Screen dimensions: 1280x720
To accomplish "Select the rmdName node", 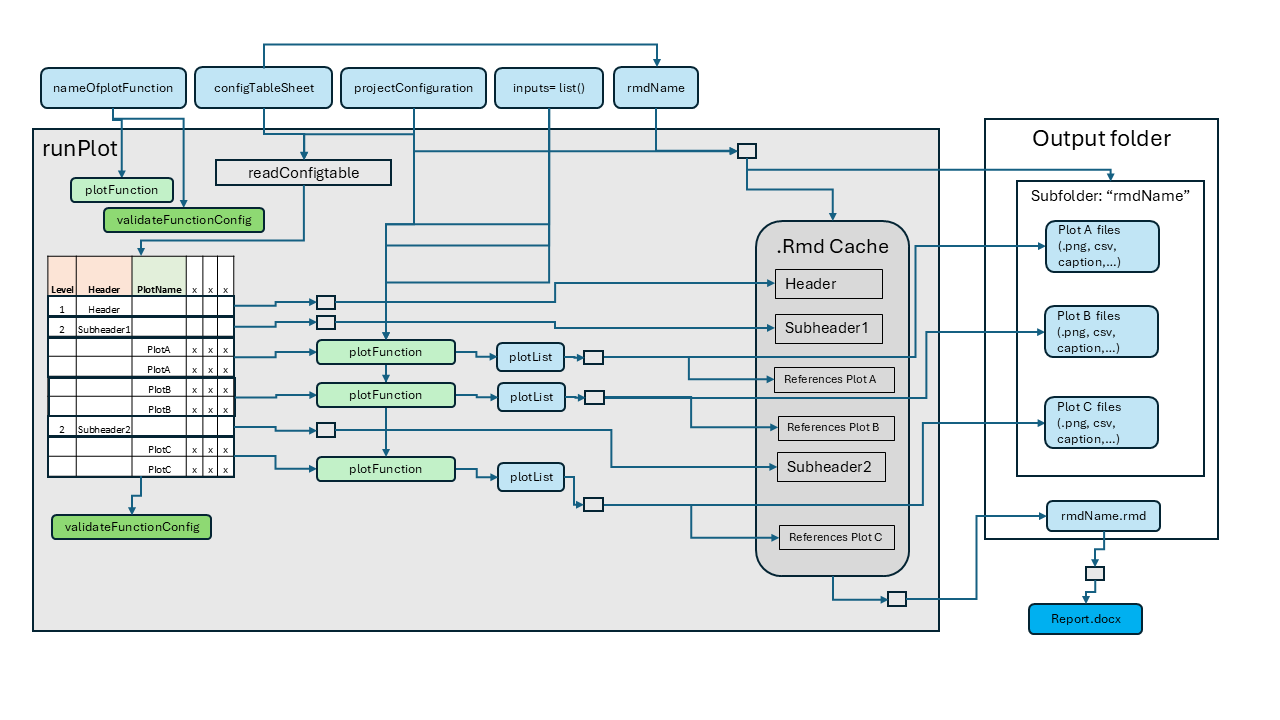I will (x=656, y=88).
